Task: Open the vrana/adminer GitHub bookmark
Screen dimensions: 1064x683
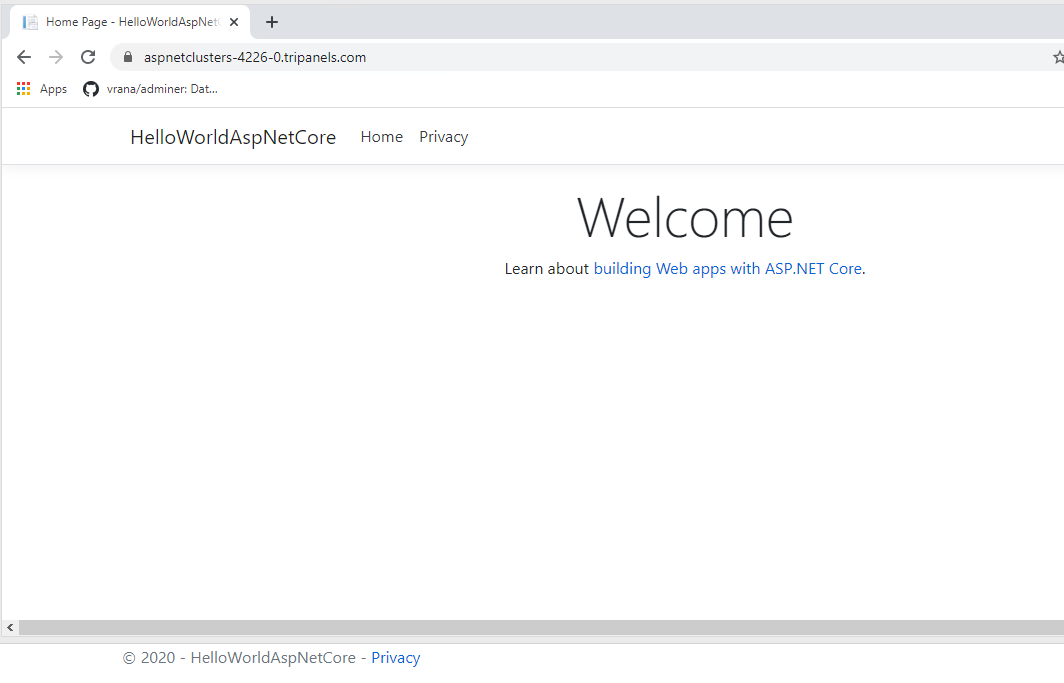Action: click(150, 89)
